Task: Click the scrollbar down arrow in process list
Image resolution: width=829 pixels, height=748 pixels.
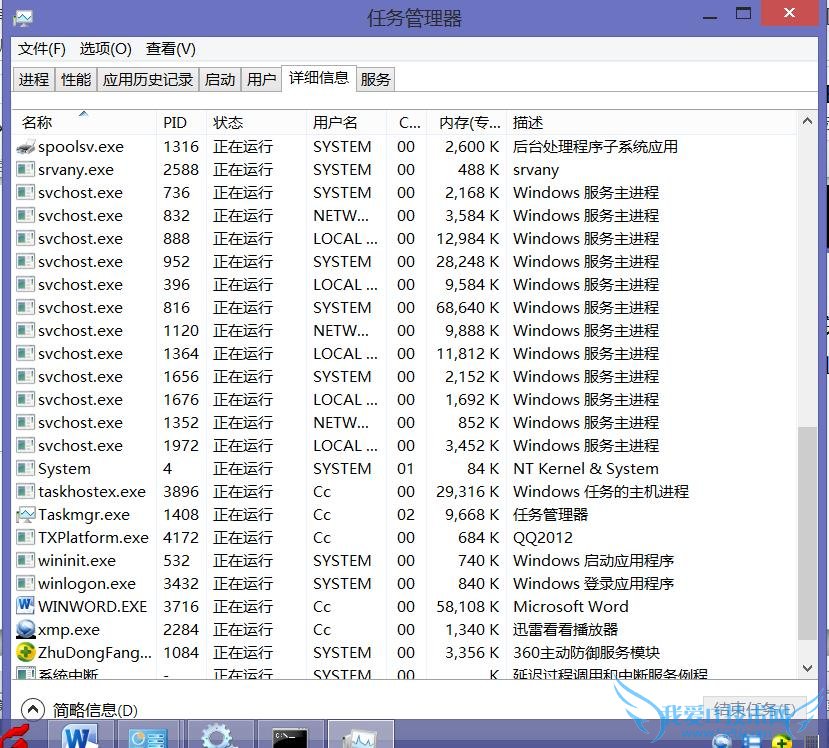Action: [807, 668]
